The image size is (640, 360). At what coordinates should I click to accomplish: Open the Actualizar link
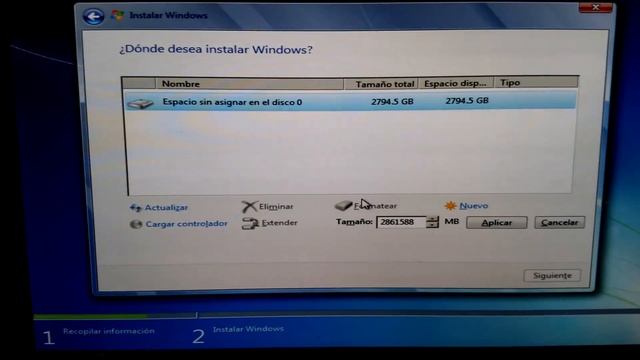point(166,208)
